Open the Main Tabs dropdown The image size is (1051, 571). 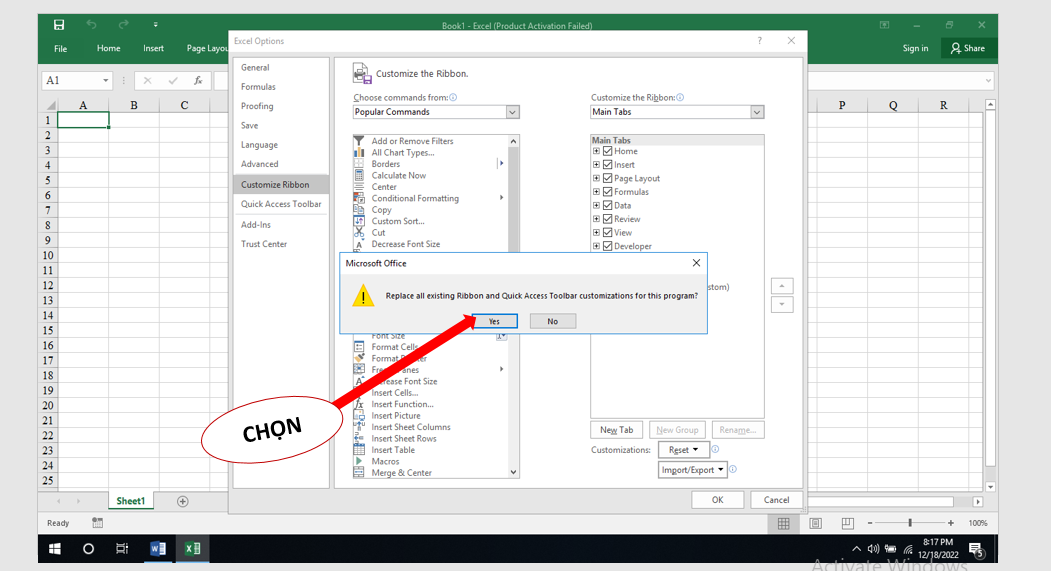click(x=756, y=112)
